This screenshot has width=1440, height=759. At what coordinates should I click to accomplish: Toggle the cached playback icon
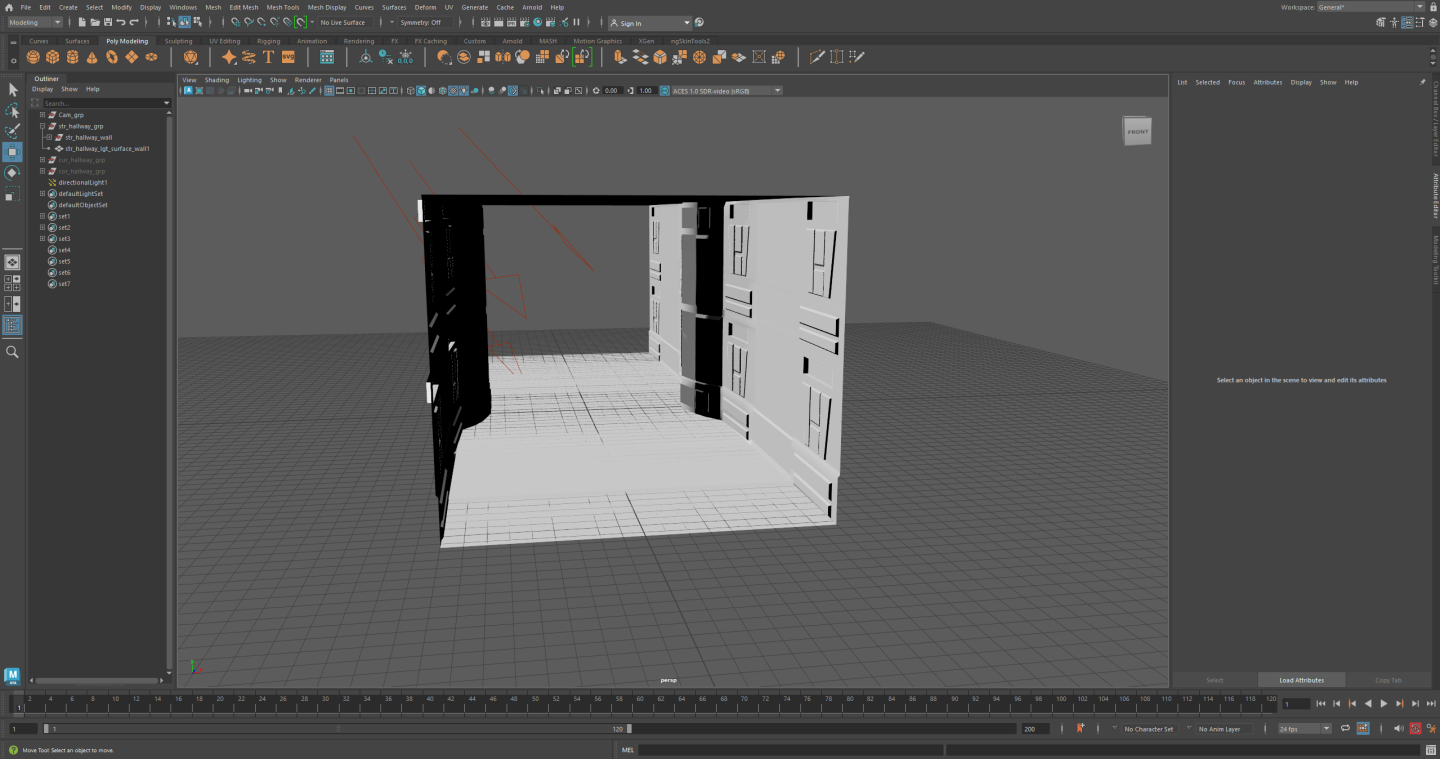point(1363,729)
